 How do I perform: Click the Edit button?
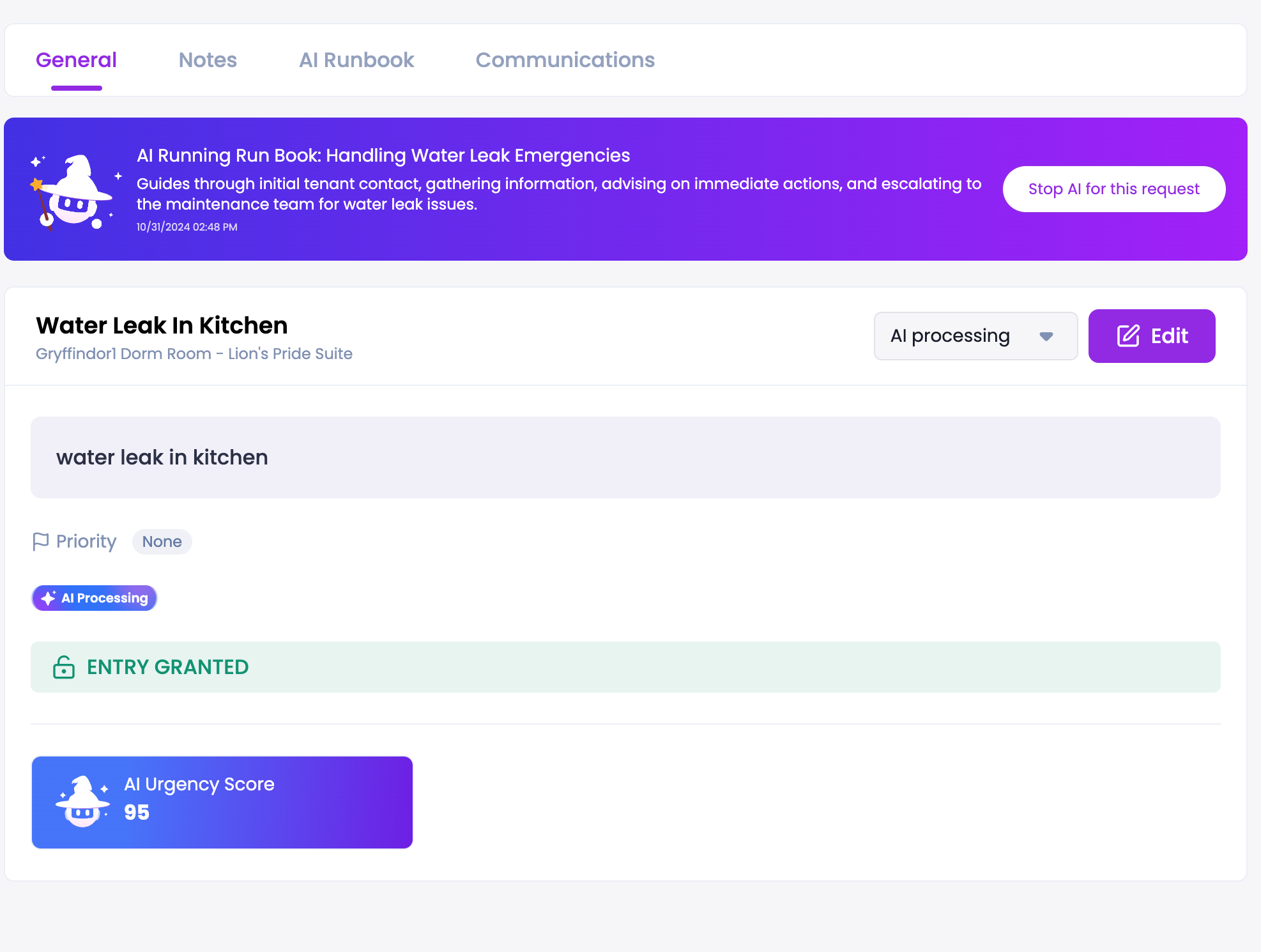pyautogui.click(x=1151, y=336)
